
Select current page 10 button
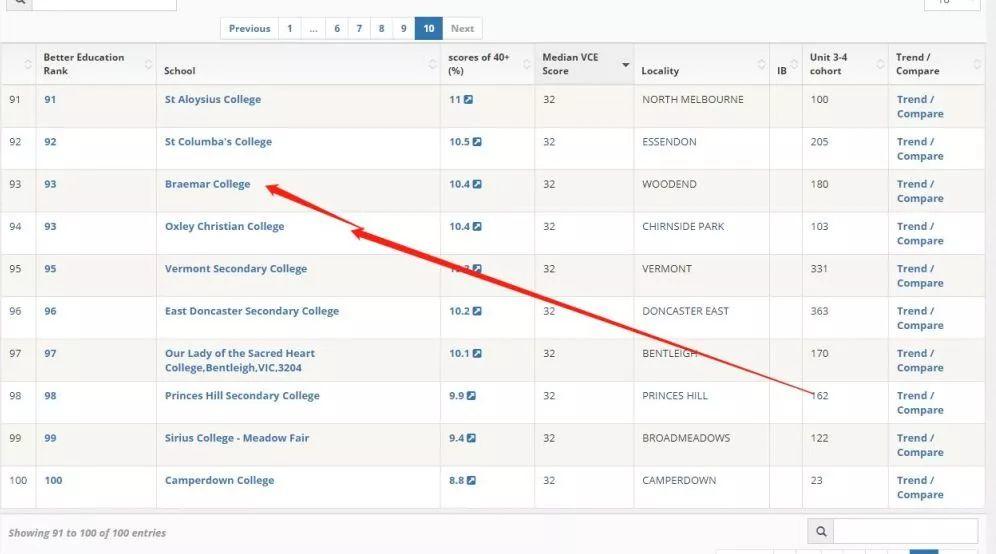[x=429, y=29]
